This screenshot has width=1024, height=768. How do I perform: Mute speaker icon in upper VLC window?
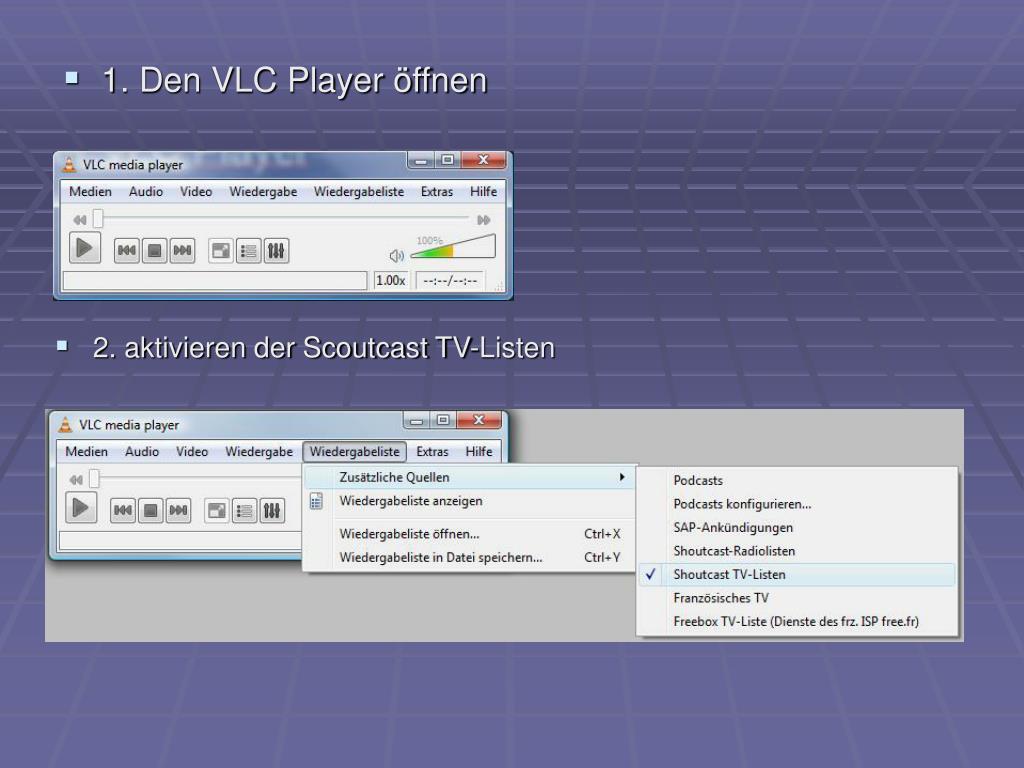(396, 256)
